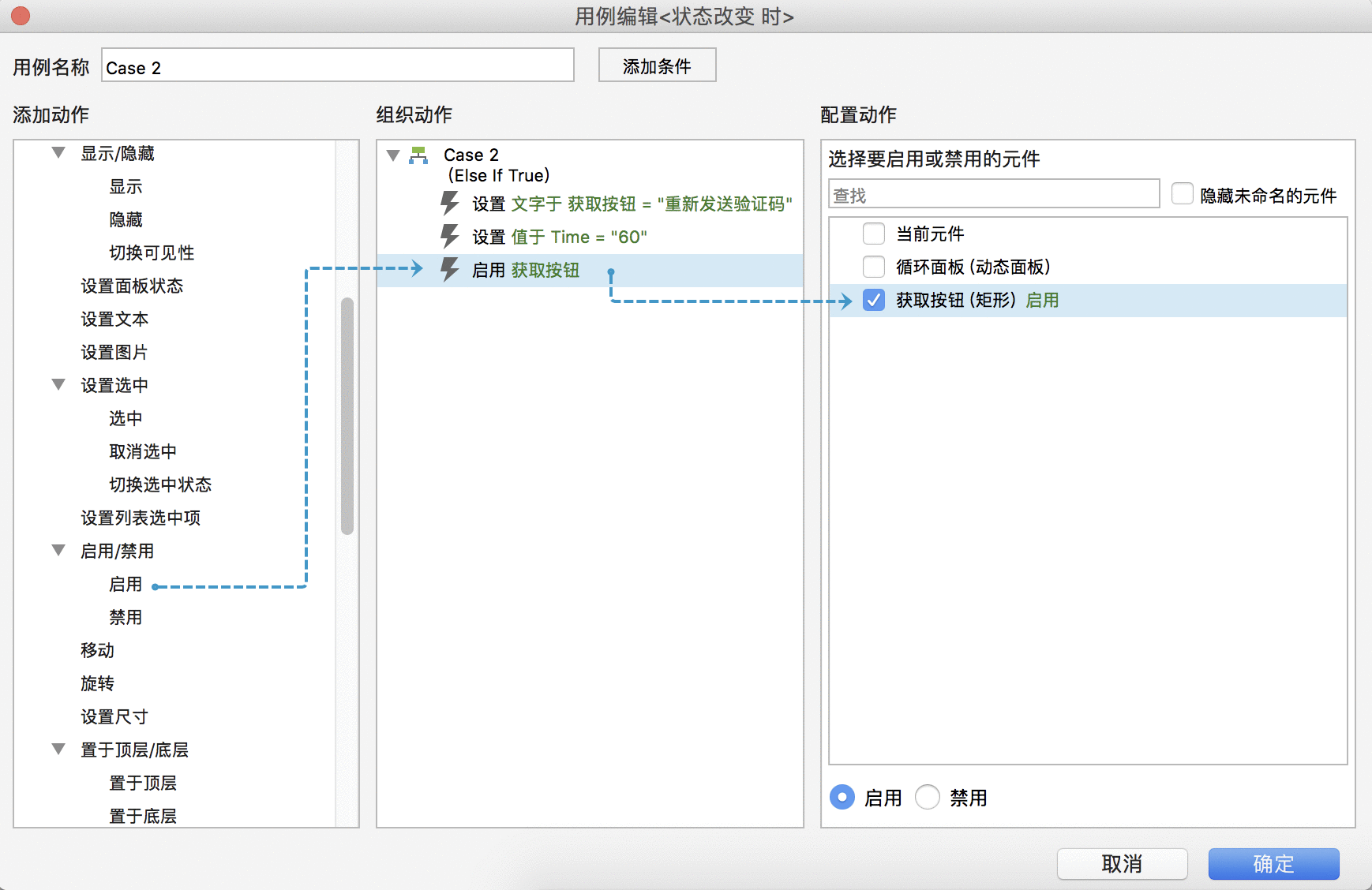Check the 循环面板 (动态面板) checkbox
Screen dimensions: 1372x890
pos(874,267)
